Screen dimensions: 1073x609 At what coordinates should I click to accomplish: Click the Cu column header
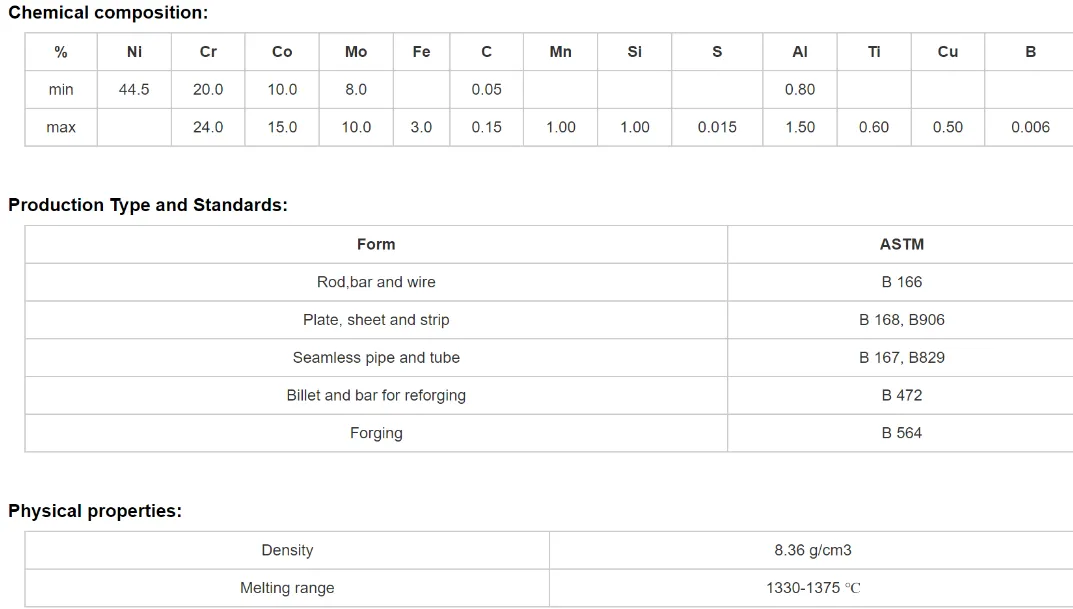948,52
